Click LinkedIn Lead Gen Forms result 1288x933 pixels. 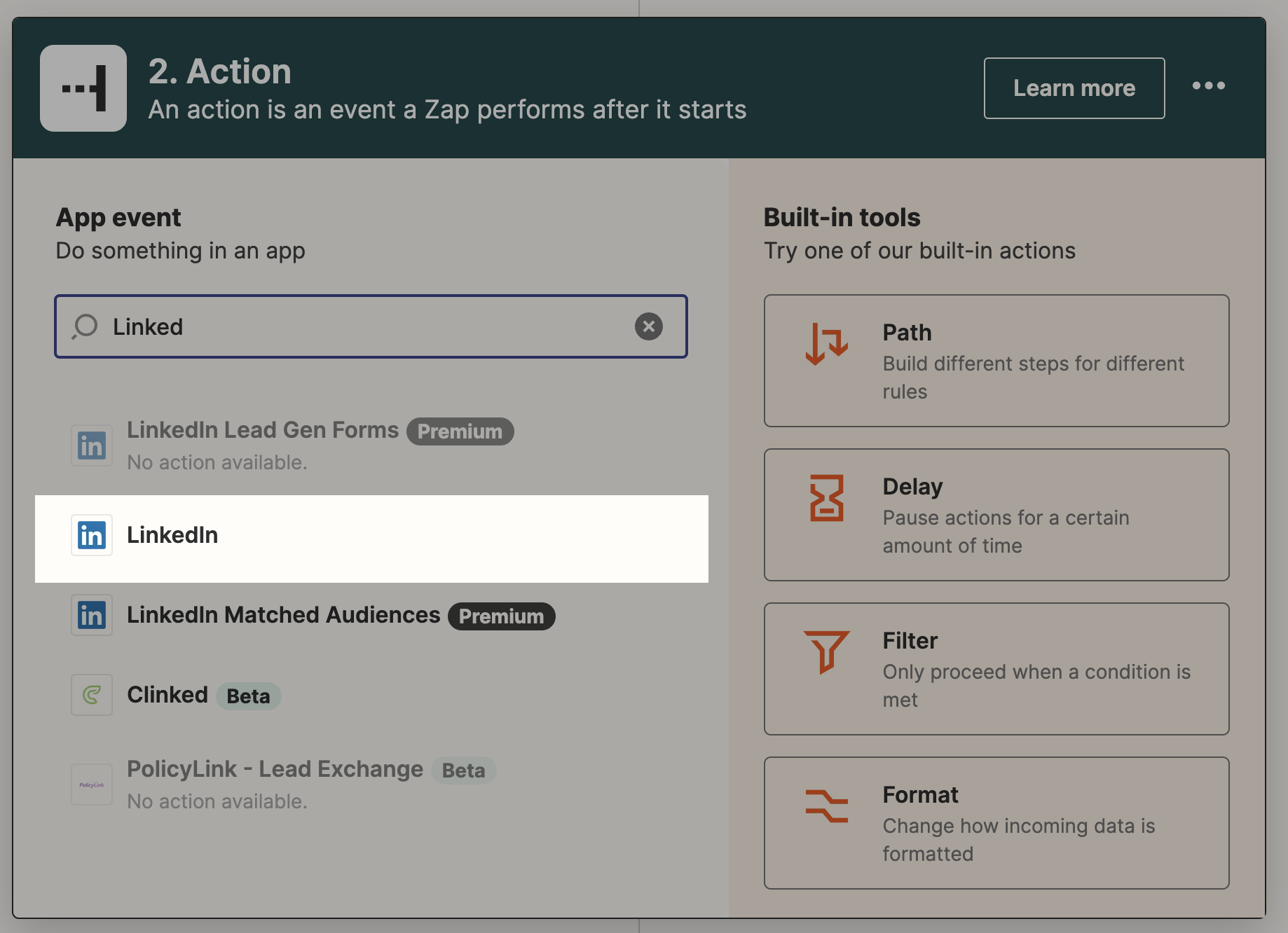pos(371,445)
